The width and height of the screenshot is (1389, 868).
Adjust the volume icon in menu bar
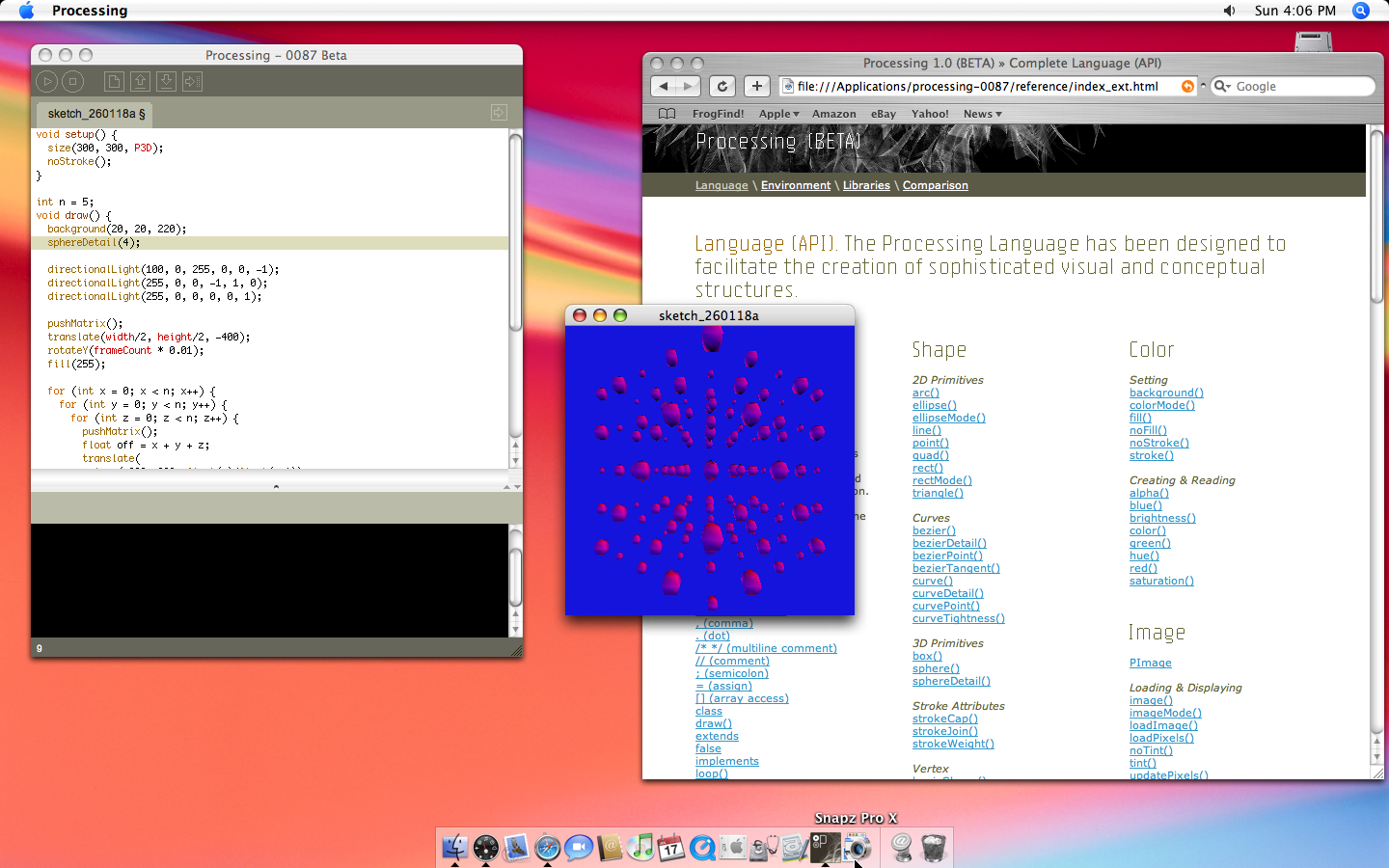(1229, 11)
